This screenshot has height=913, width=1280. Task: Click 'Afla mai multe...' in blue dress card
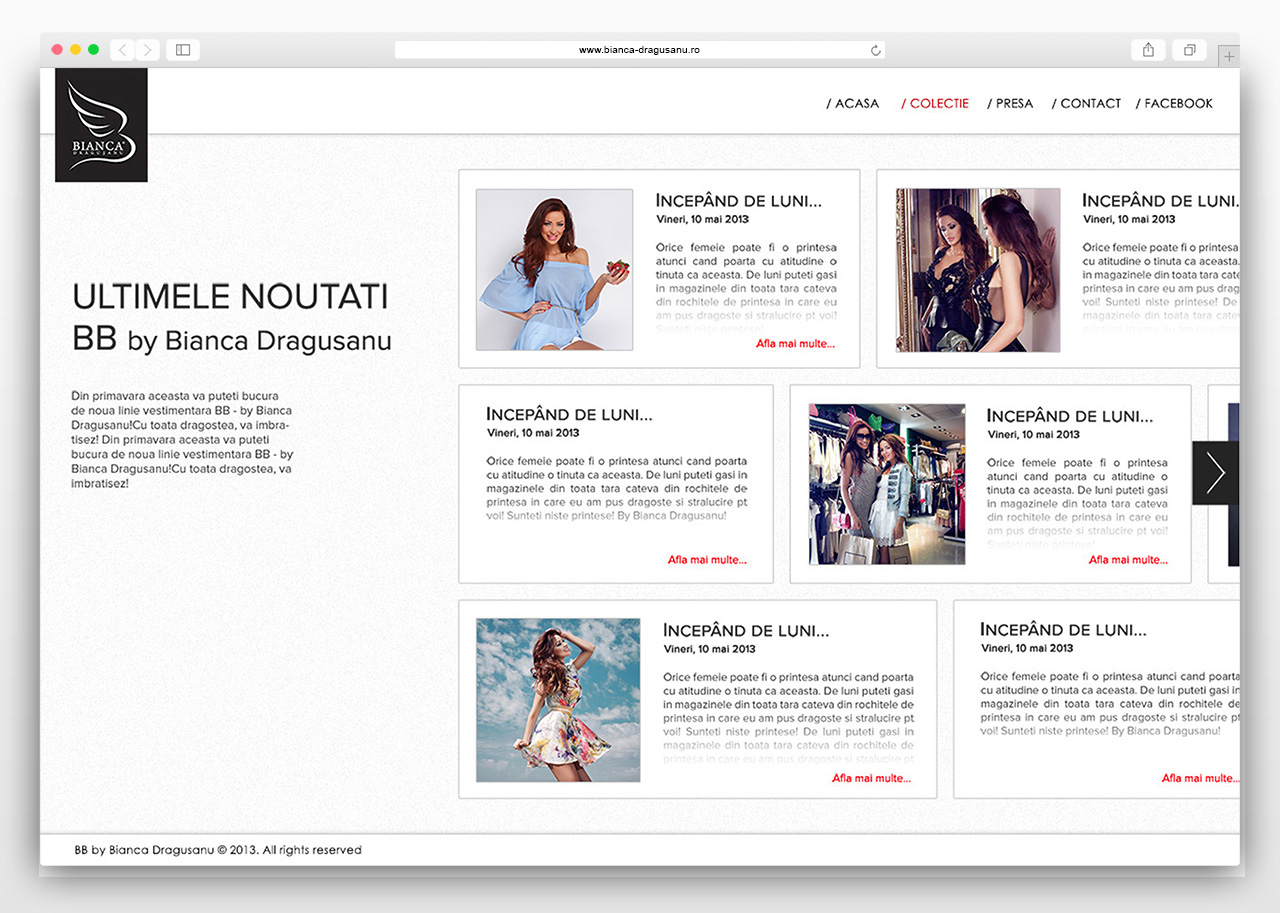[x=795, y=344]
